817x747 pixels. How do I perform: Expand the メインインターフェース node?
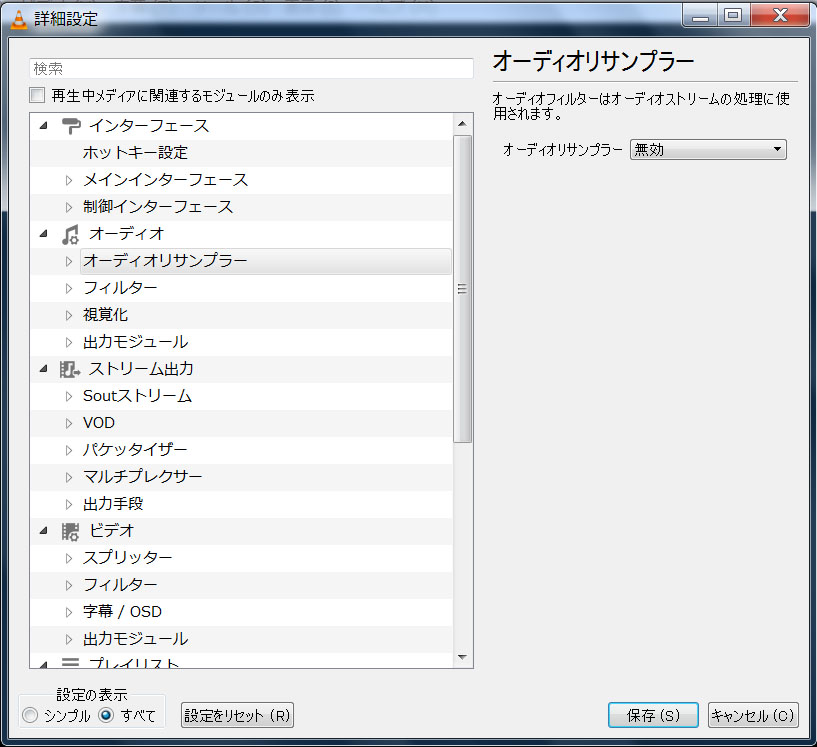[x=69, y=180]
